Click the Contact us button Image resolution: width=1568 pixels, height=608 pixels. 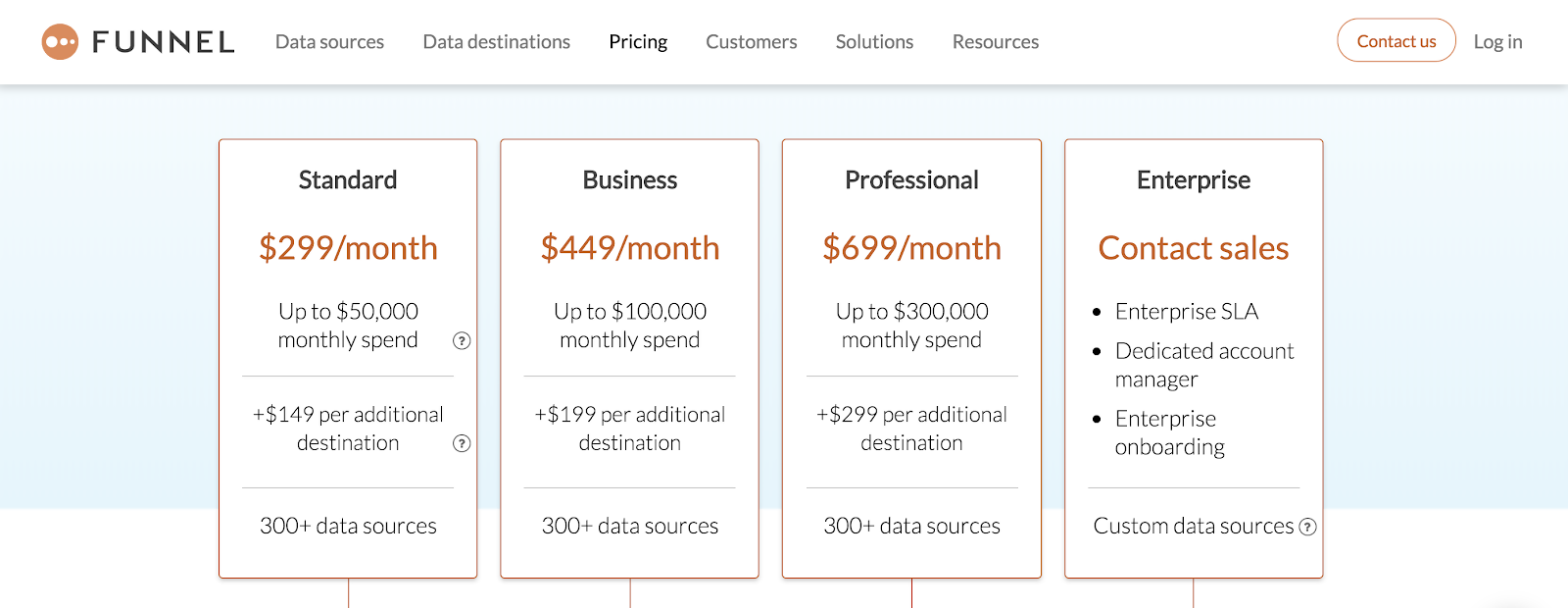[1396, 40]
